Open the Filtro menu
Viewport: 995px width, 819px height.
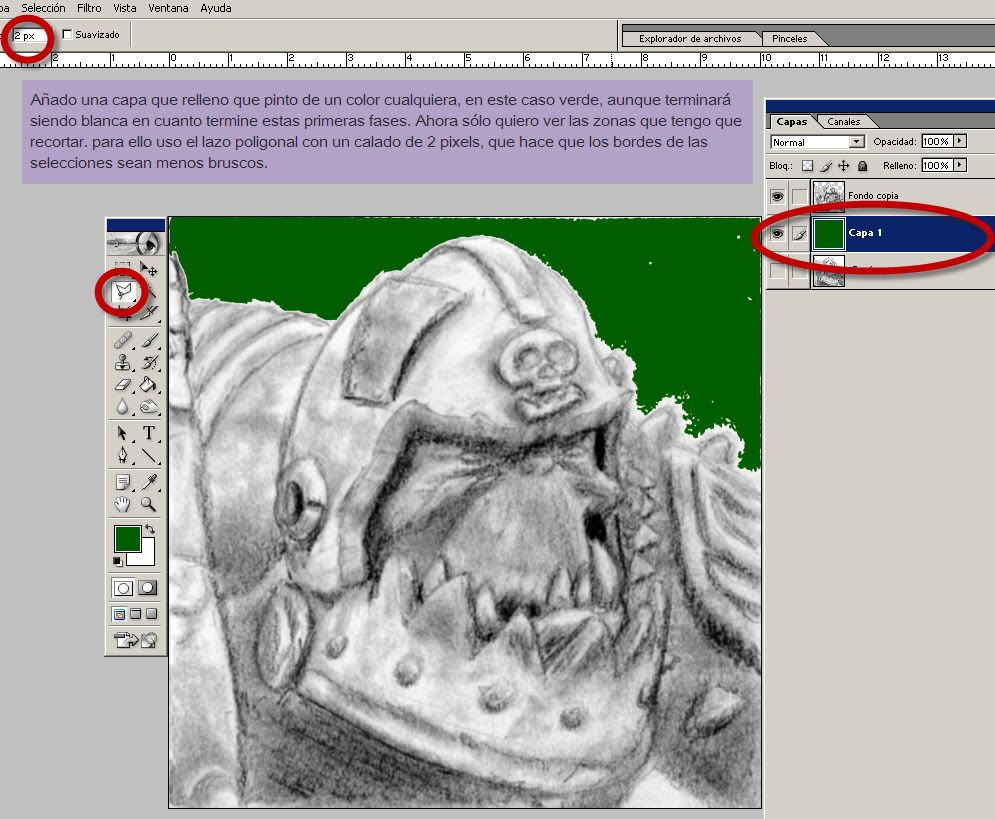click(x=89, y=8)
